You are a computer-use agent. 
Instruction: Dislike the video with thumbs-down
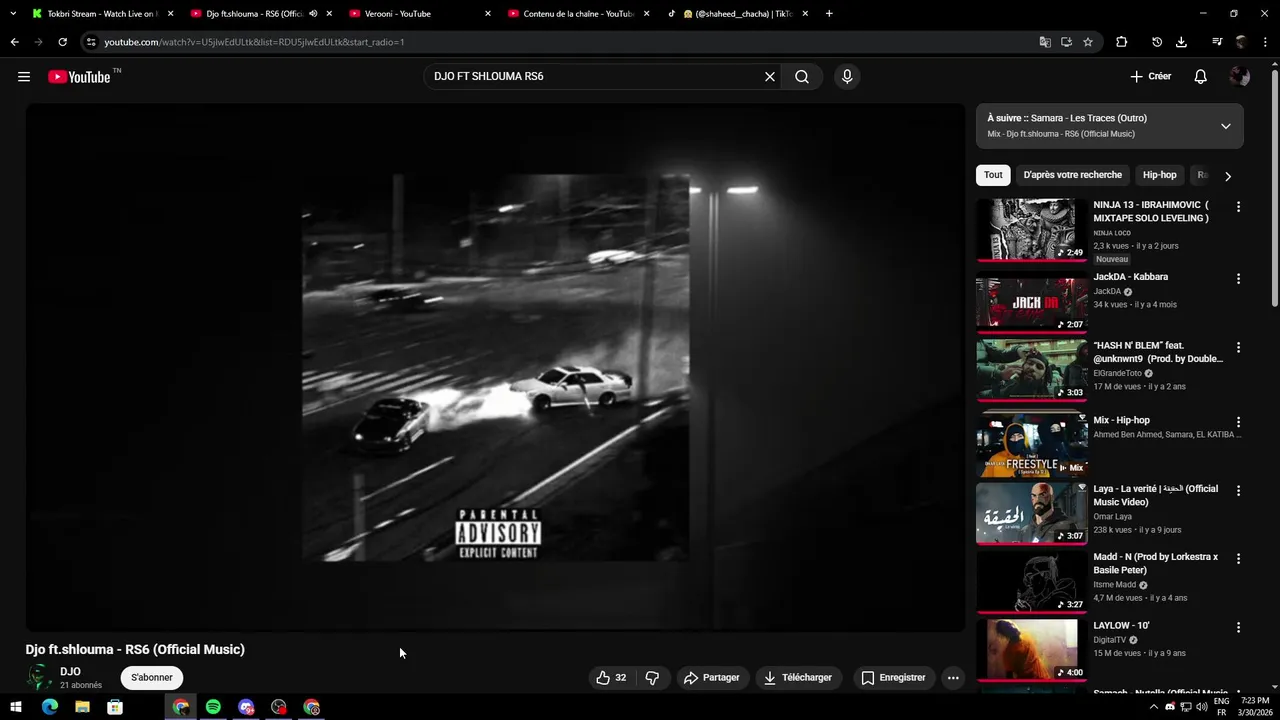(x=652, y=677)
